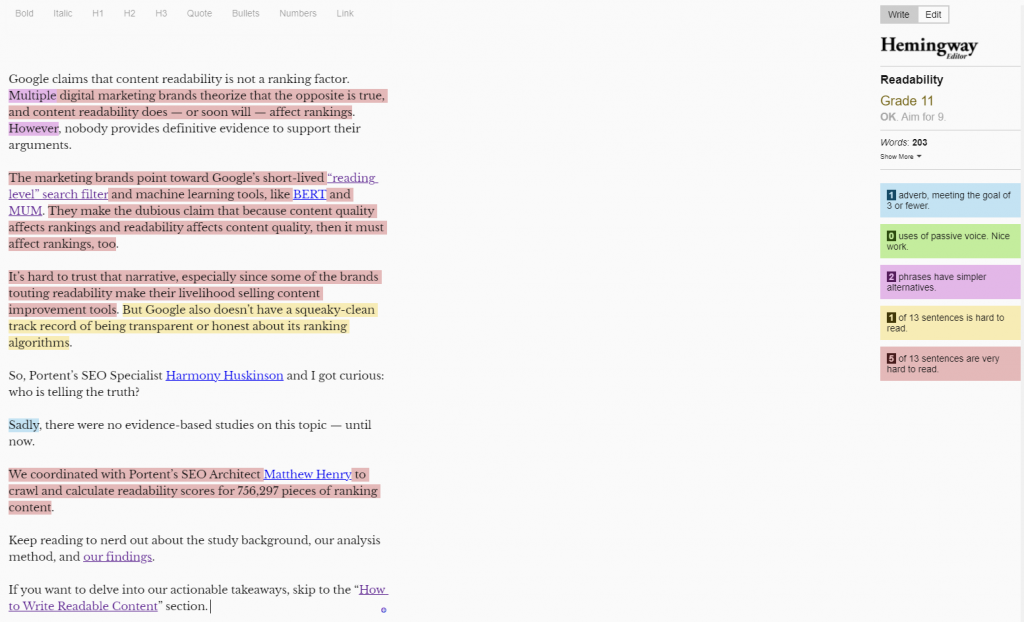Click the Link toolbar option
This screenshot has width=1024, height=622.
click(x=345, y=14)
